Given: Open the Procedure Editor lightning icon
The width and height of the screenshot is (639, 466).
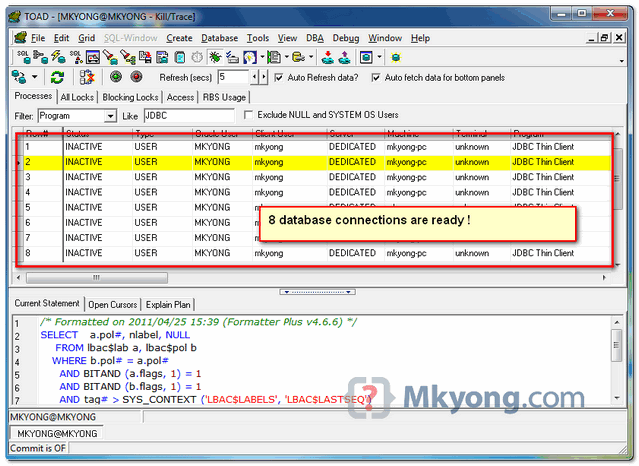Looking at the screenshot, I should [x=58, y=57].
